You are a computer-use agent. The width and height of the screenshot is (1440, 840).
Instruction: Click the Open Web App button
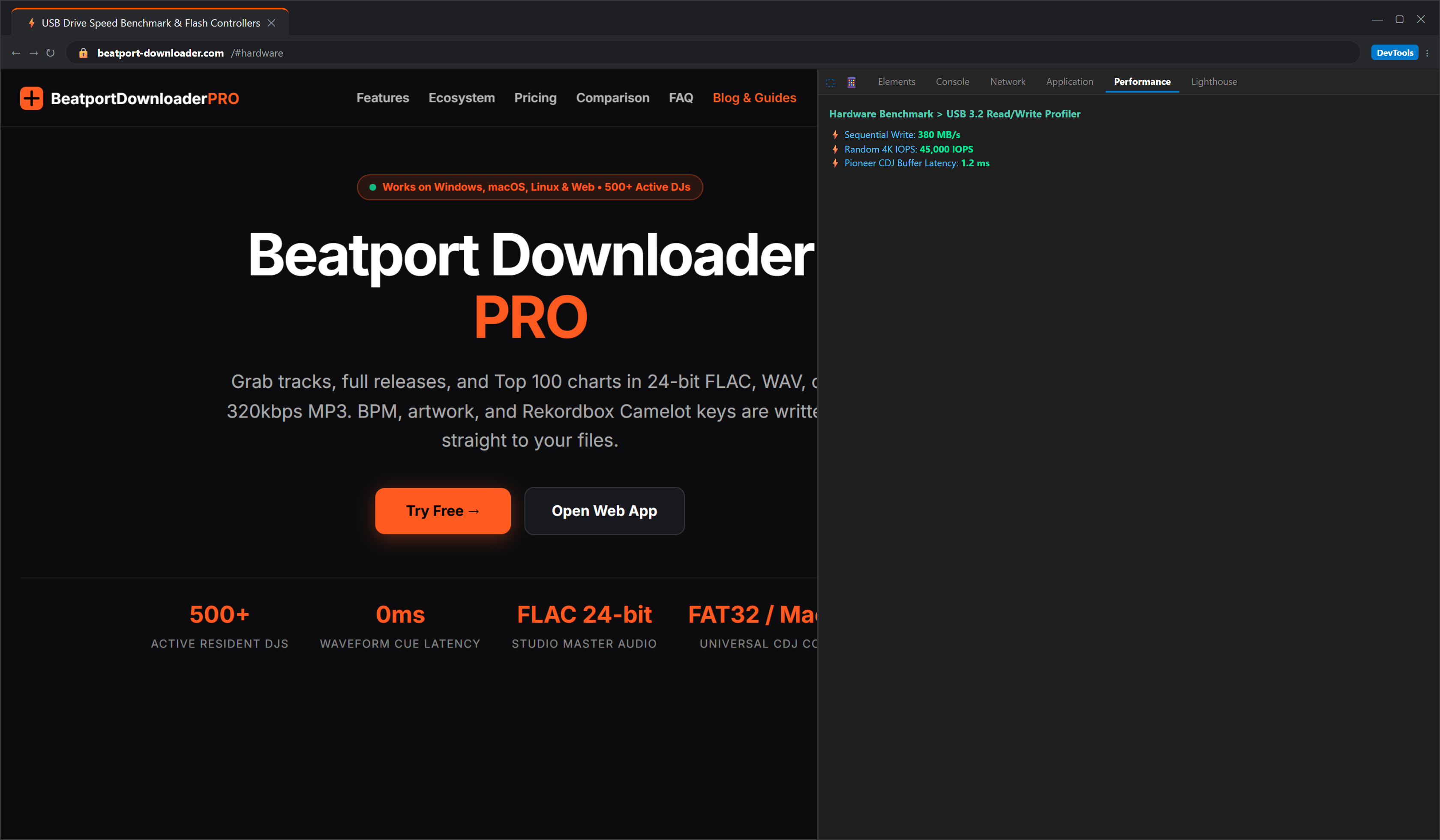(605, 511)
